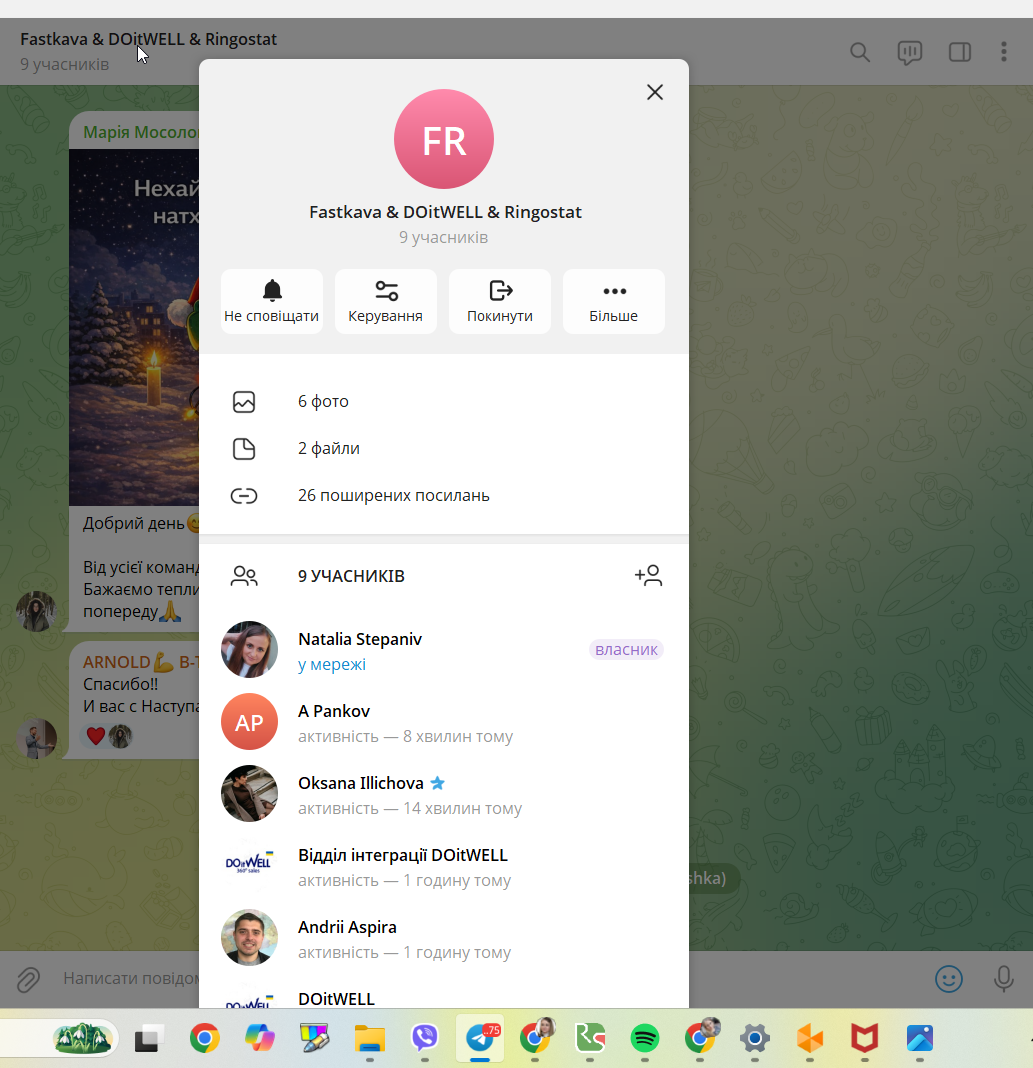Screen dimensions: 1033x1068
Task: Open McAfee from the taskbar
Action: point(864,1038)
